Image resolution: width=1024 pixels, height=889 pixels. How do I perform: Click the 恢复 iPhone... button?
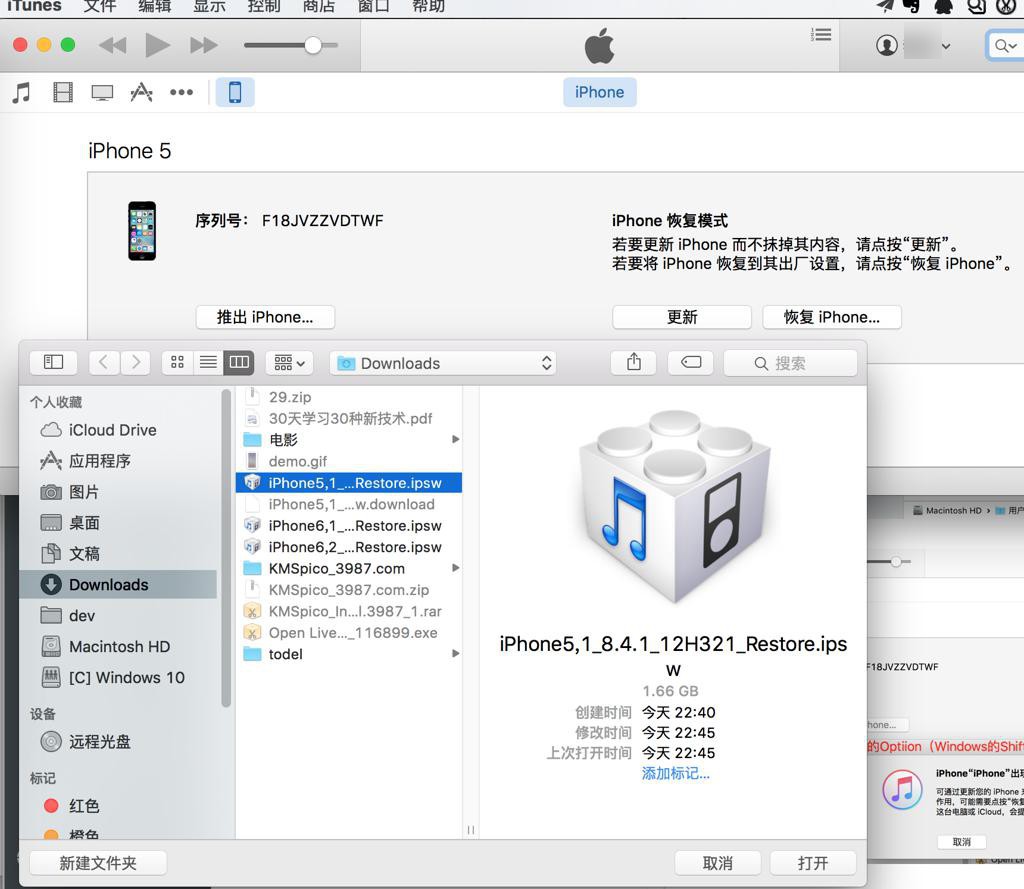click(832, 317)
